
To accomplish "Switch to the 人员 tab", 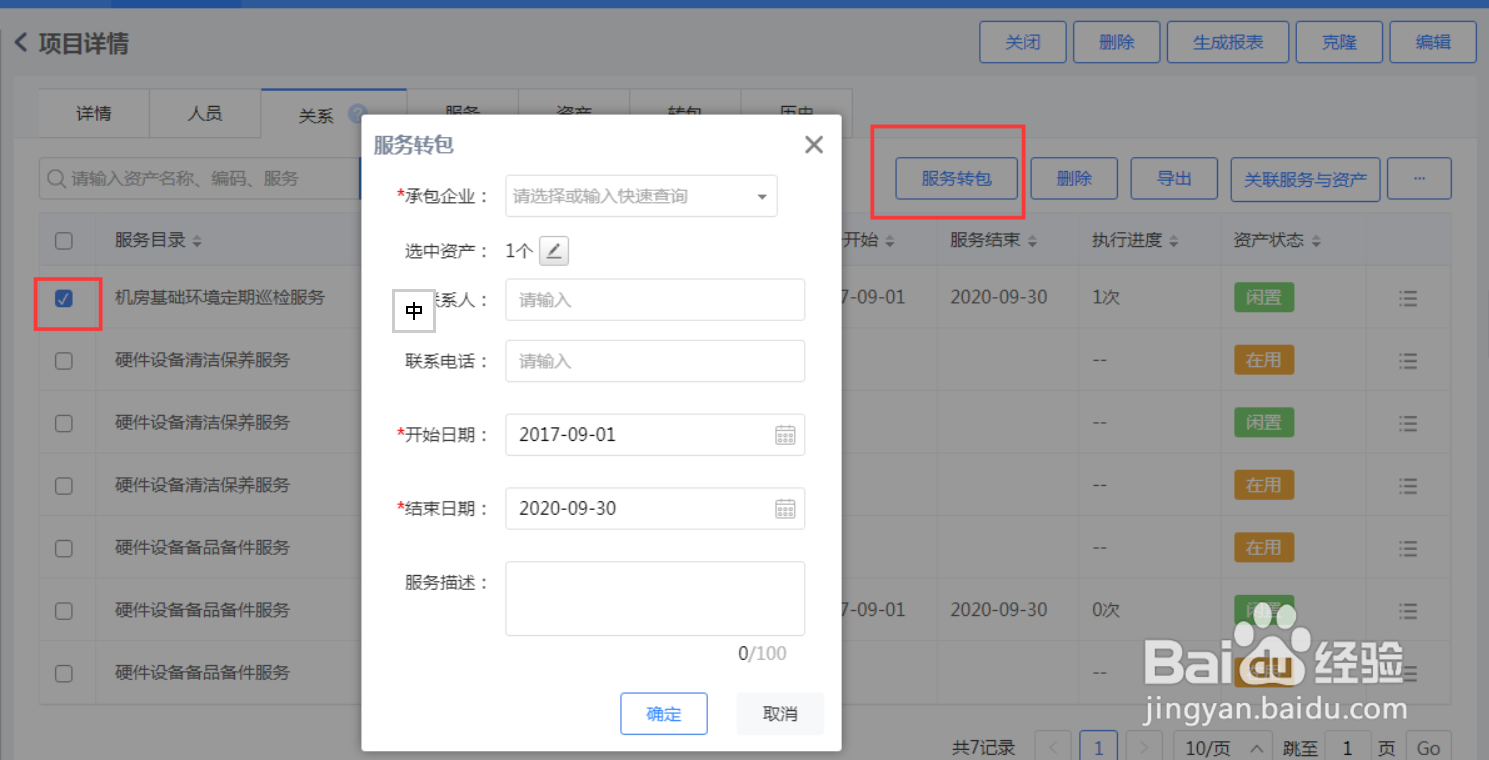I will (205, 113).
